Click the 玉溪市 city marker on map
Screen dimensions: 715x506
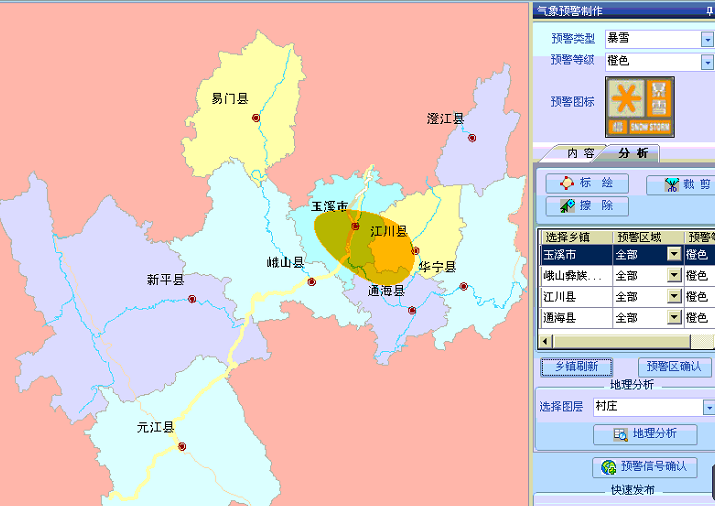[x=355, y=227]
